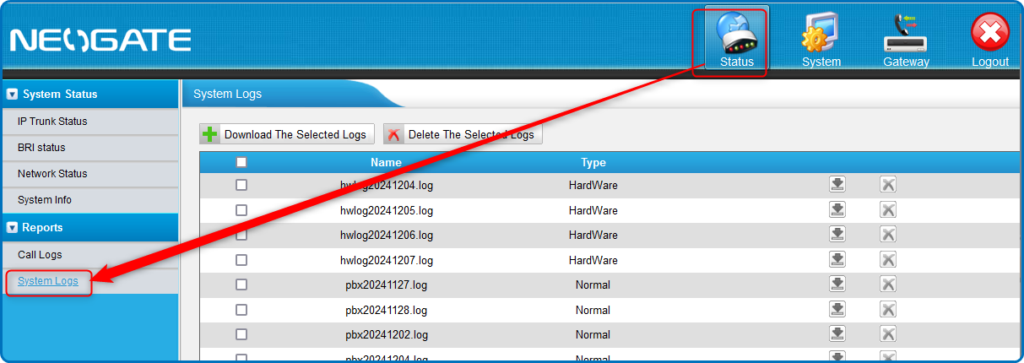
Task: Click the NEOGATE logo
Action: (x=101, y=40)
